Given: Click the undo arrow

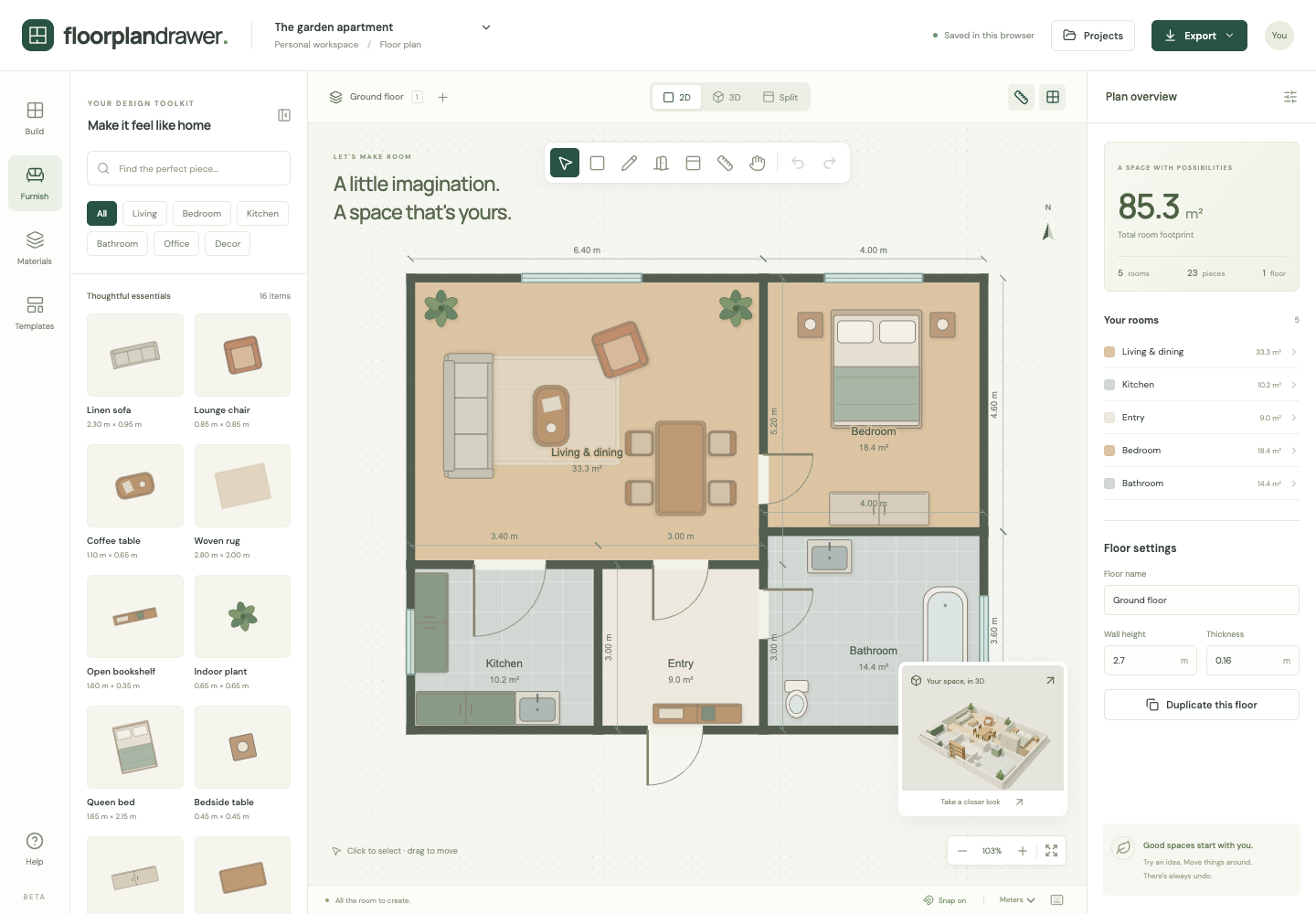Looking at the screenshot, I should (x=798, y=163).
